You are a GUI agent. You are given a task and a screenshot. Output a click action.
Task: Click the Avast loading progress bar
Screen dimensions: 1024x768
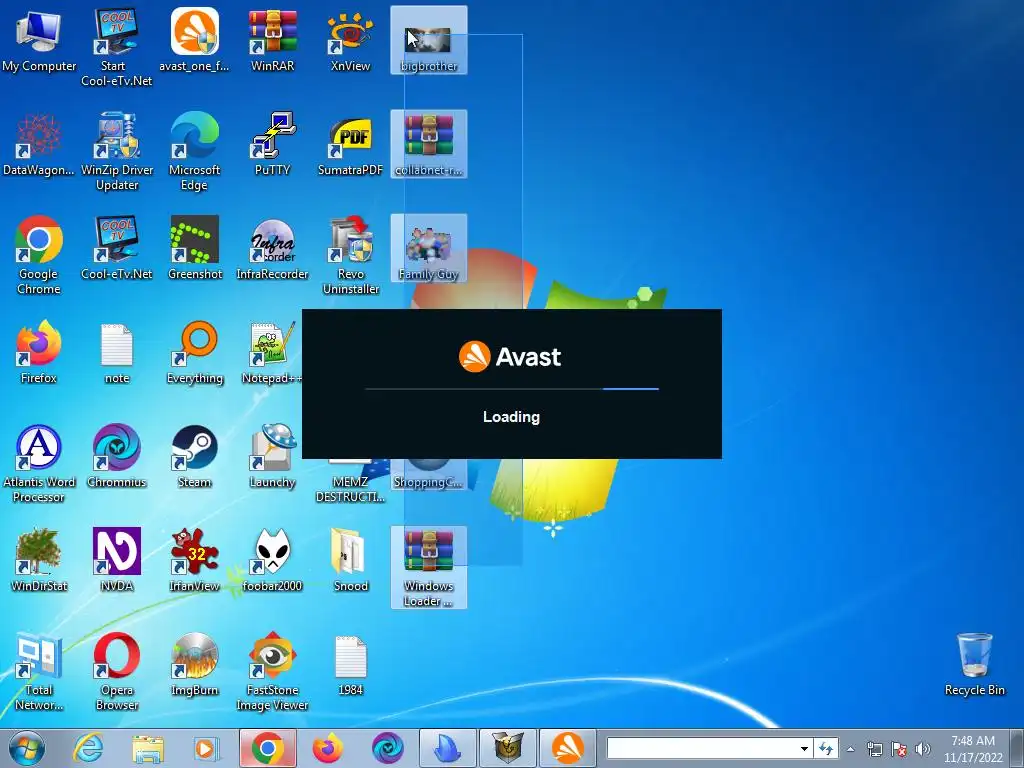click(511, 389)
